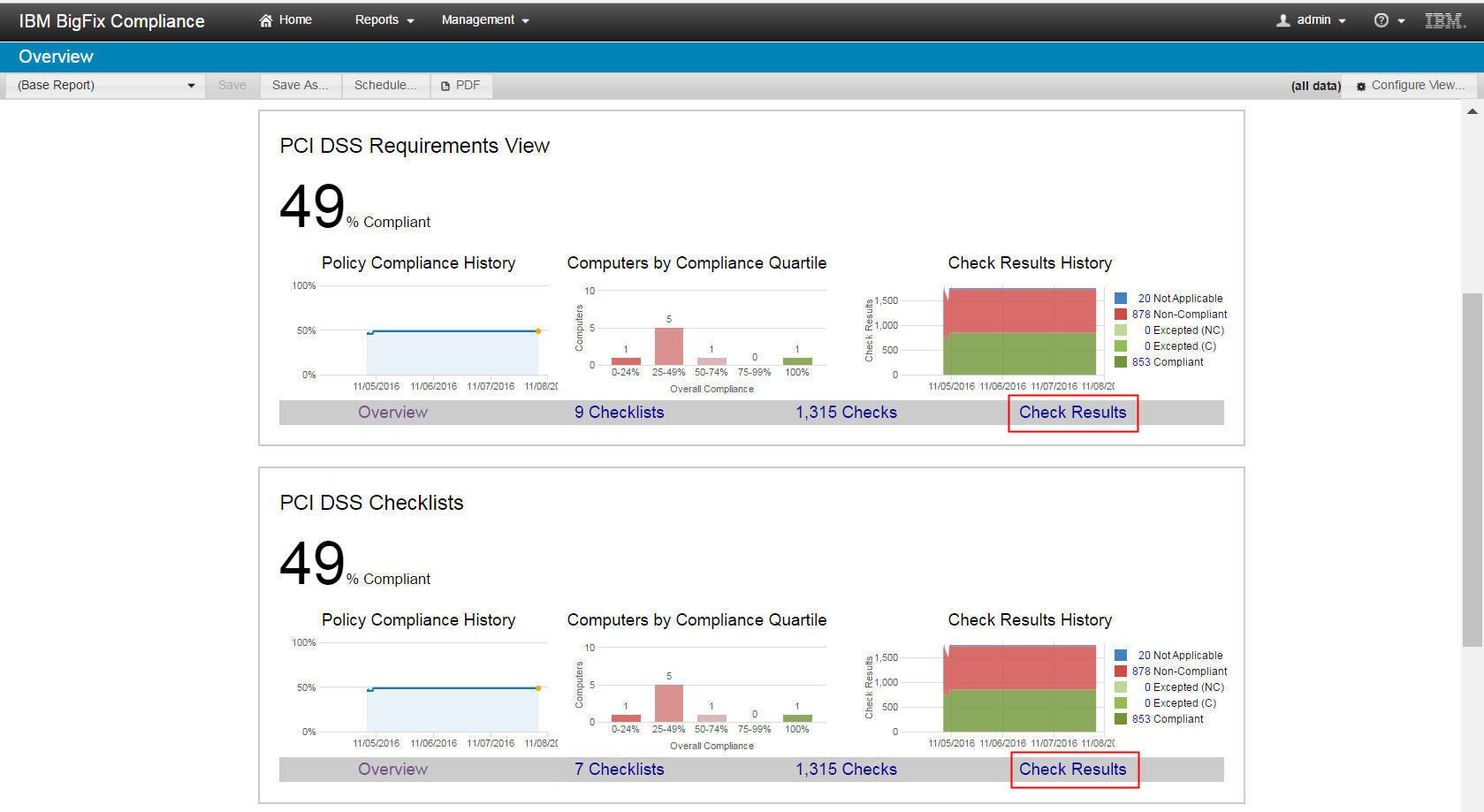Open the admin user menu
Image resolution: width=1484 pixels, height=812 pixels.
(x=1312, y=20)
